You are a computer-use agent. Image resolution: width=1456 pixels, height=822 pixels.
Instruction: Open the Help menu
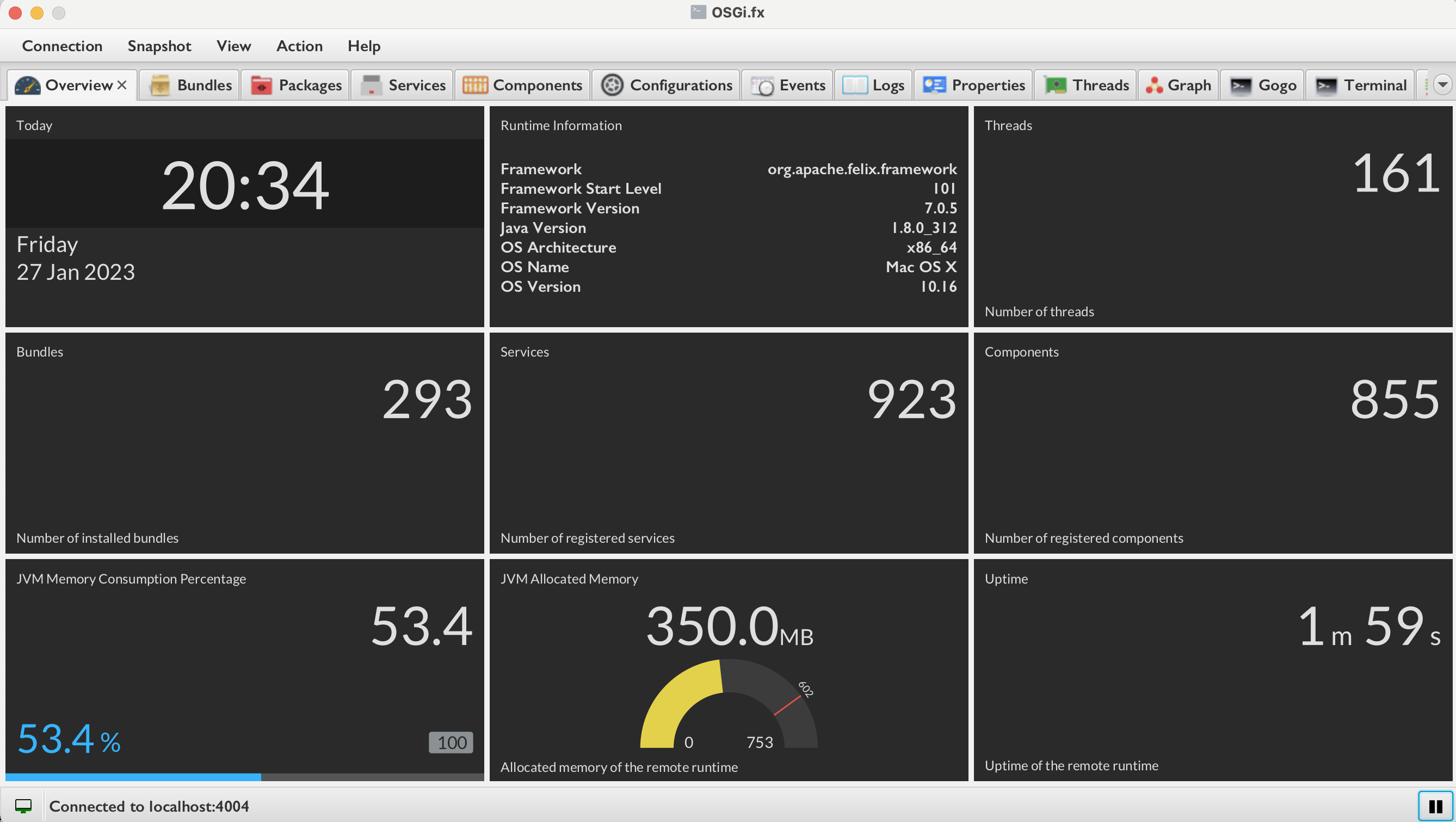[363, 46]
